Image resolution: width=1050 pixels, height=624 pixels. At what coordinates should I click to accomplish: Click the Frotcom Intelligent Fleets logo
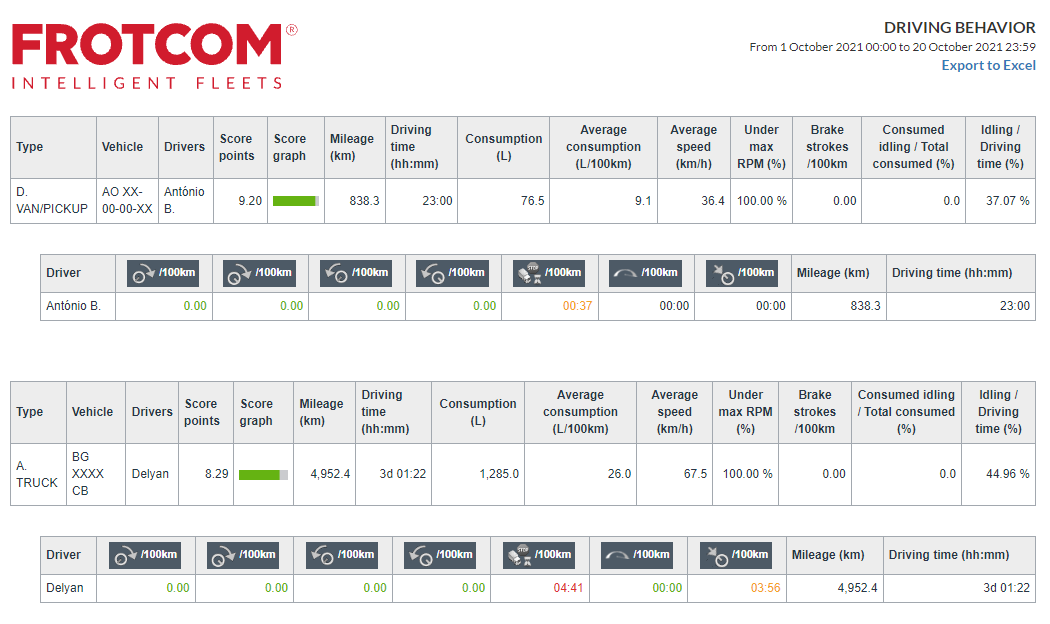tap(155, 56)
